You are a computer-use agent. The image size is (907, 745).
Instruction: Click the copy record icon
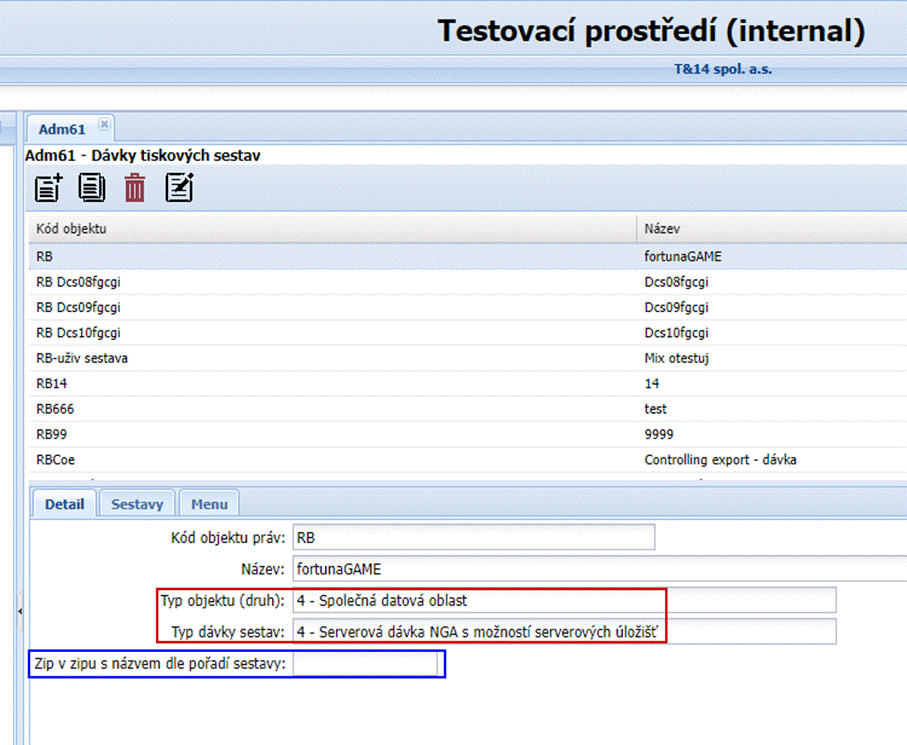click(x=91, y=187)
